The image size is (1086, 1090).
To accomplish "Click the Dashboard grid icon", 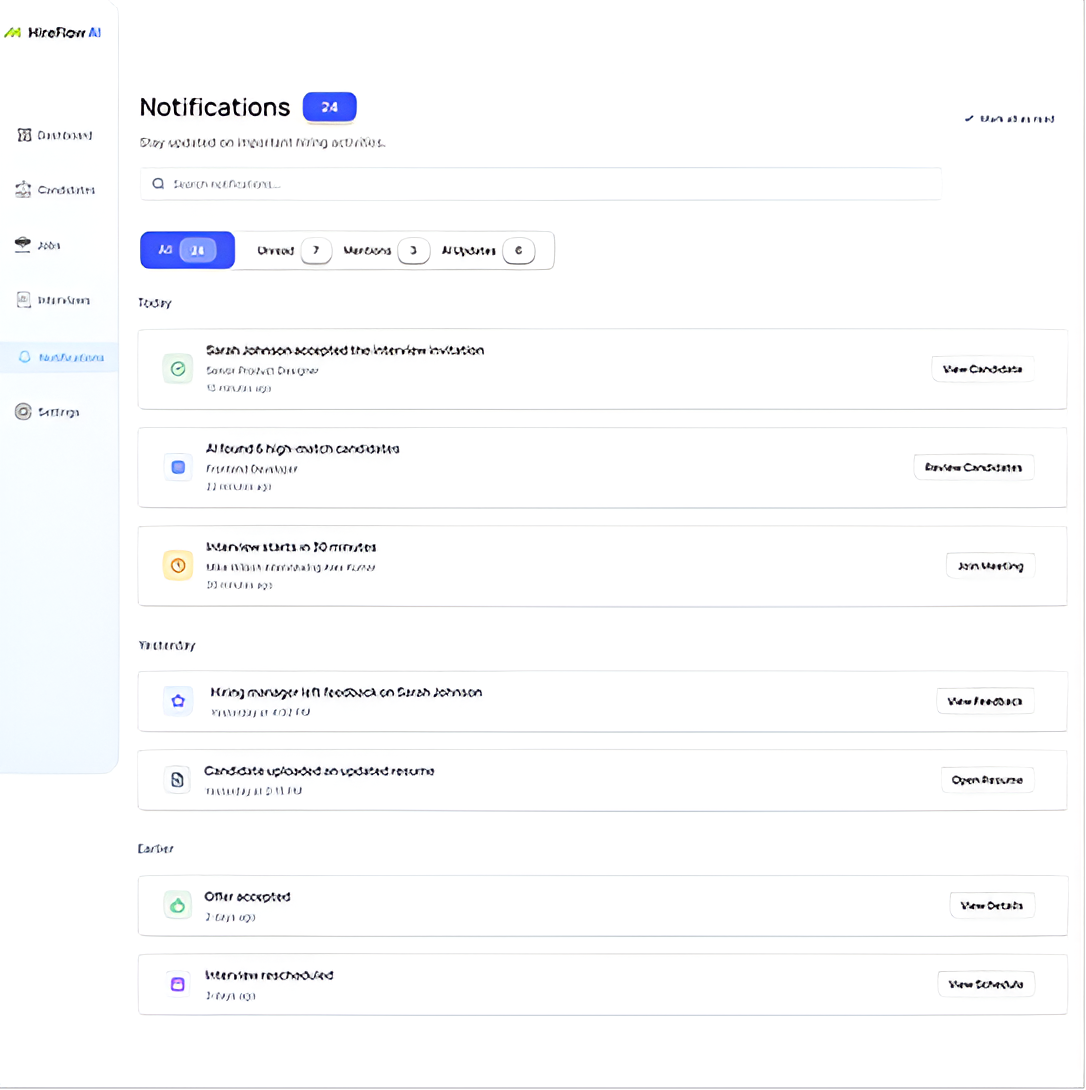I will (x=24, y=135).
